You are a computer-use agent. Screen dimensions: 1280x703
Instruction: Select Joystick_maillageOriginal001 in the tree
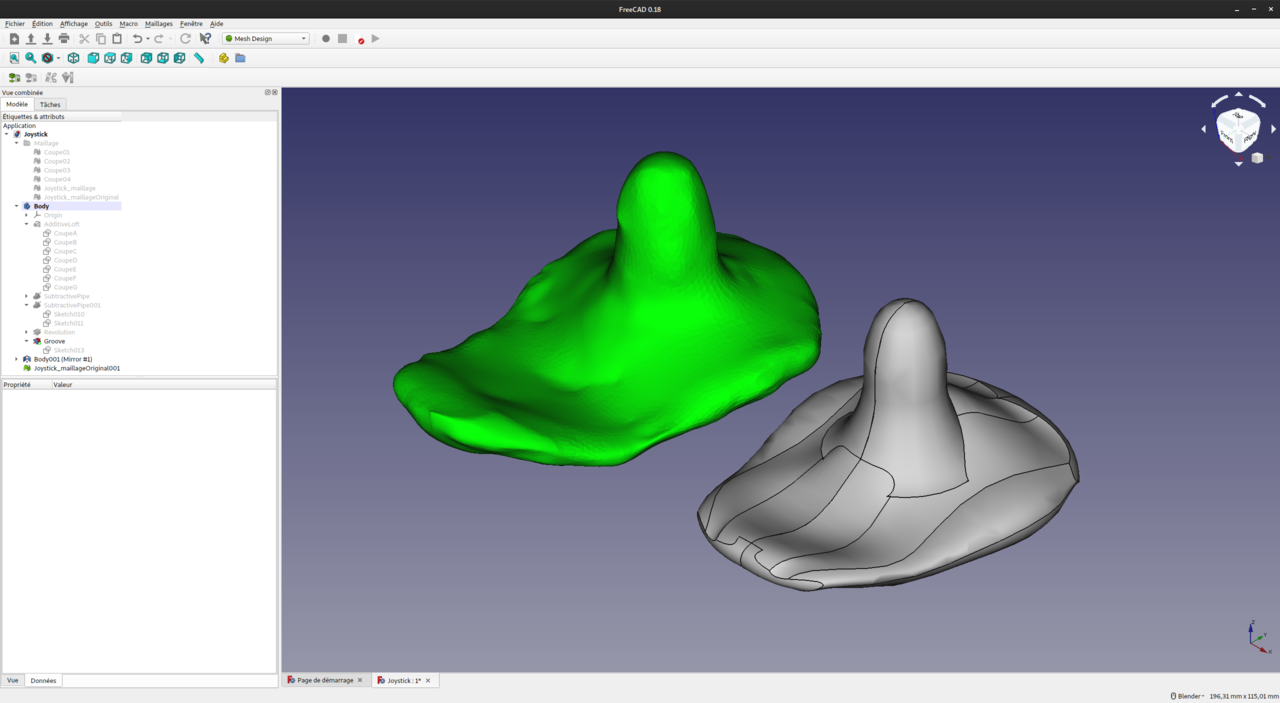(x=77, y=368)
